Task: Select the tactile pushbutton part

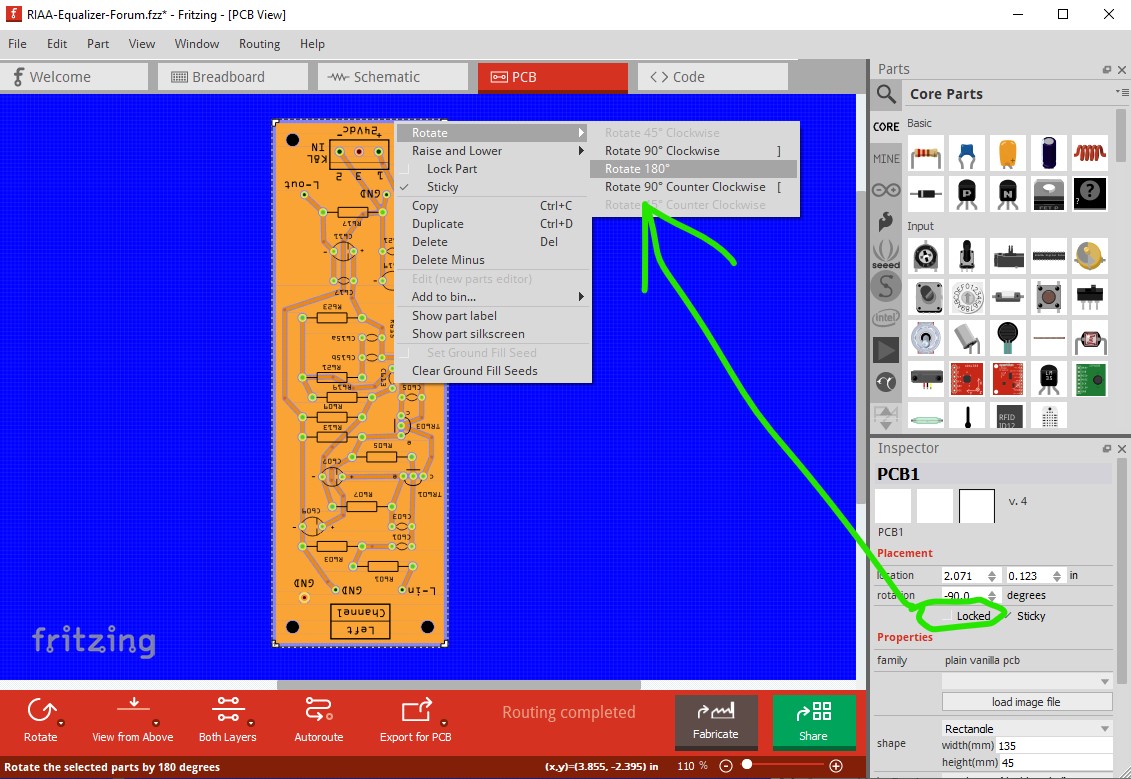Action: pyautogui.click(x=1049, y=296)
